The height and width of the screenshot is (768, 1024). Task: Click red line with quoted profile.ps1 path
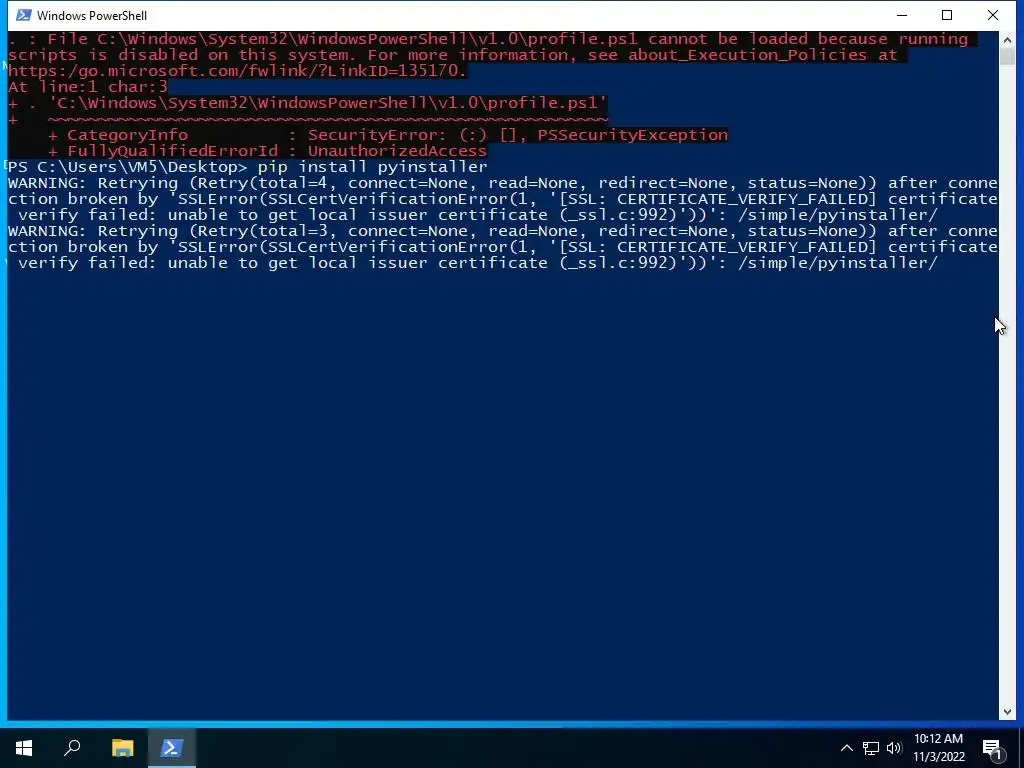308,103
